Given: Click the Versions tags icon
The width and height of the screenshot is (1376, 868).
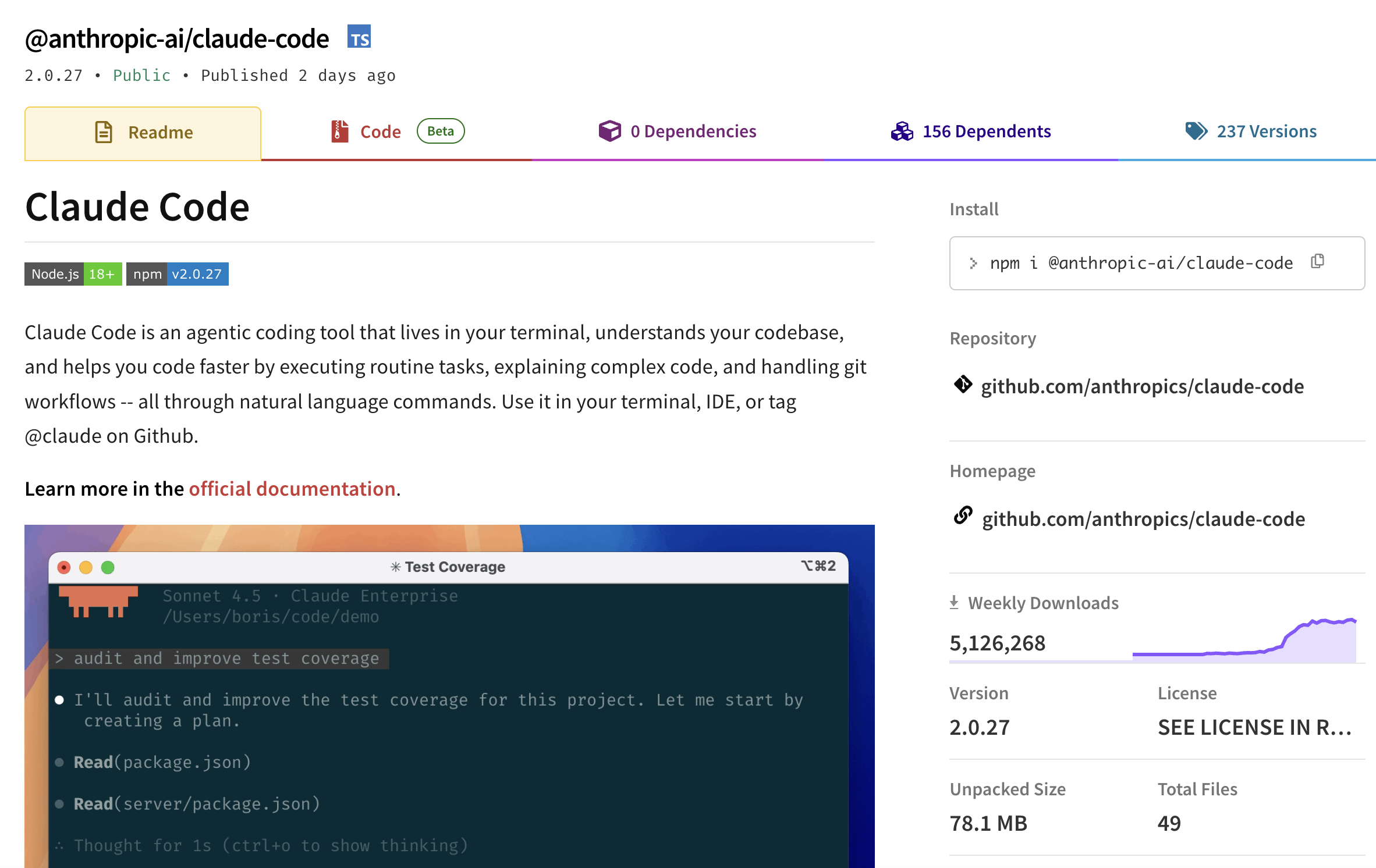Looking at the screenshot, I should tap(1196, 131).
